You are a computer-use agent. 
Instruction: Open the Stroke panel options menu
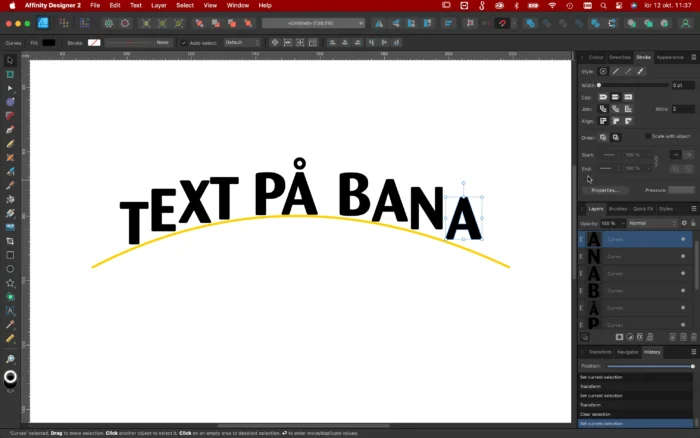(693, 57)
